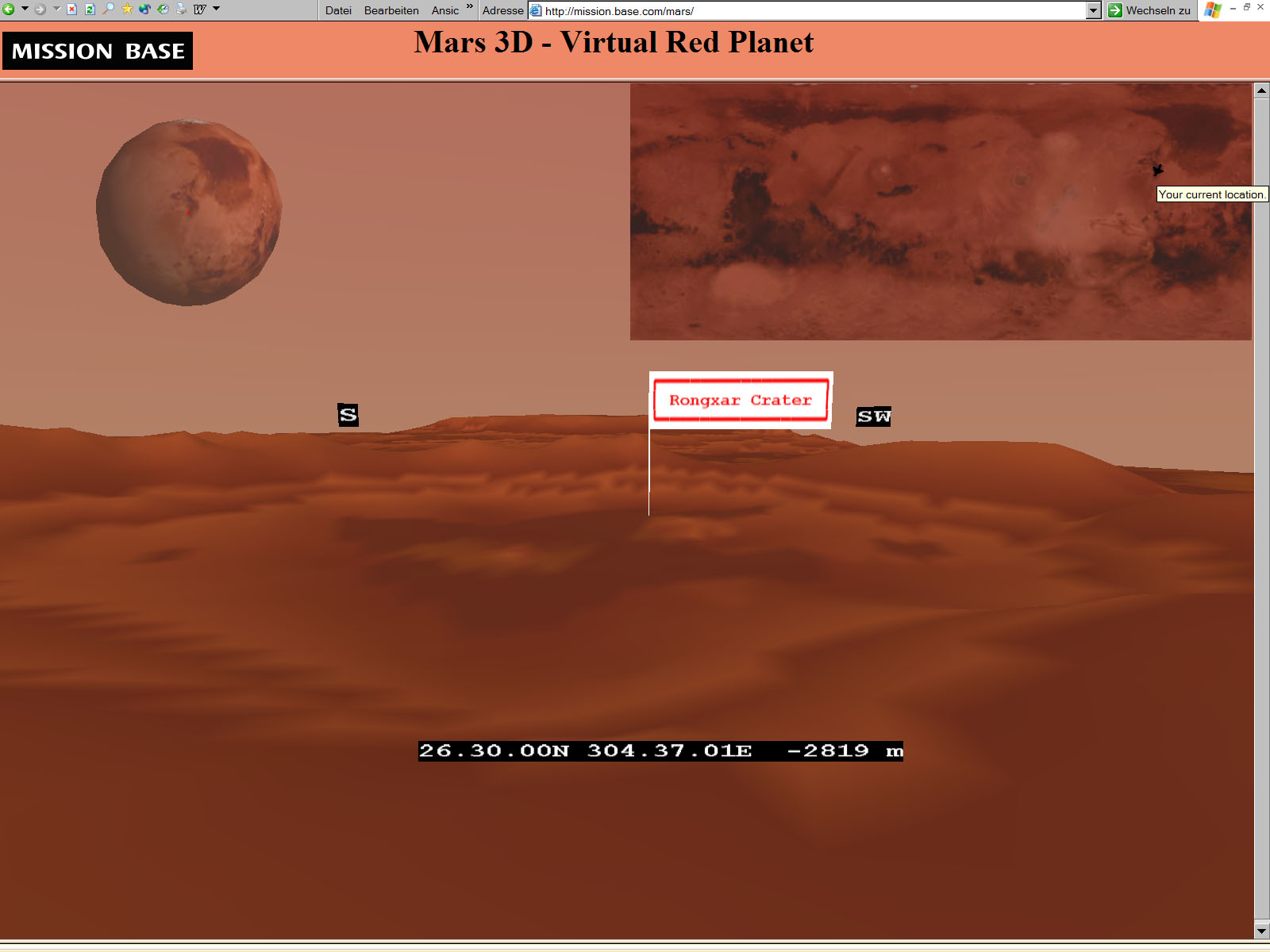Click the S compass marker
The image size is (1270, 952).
[348, 415]
